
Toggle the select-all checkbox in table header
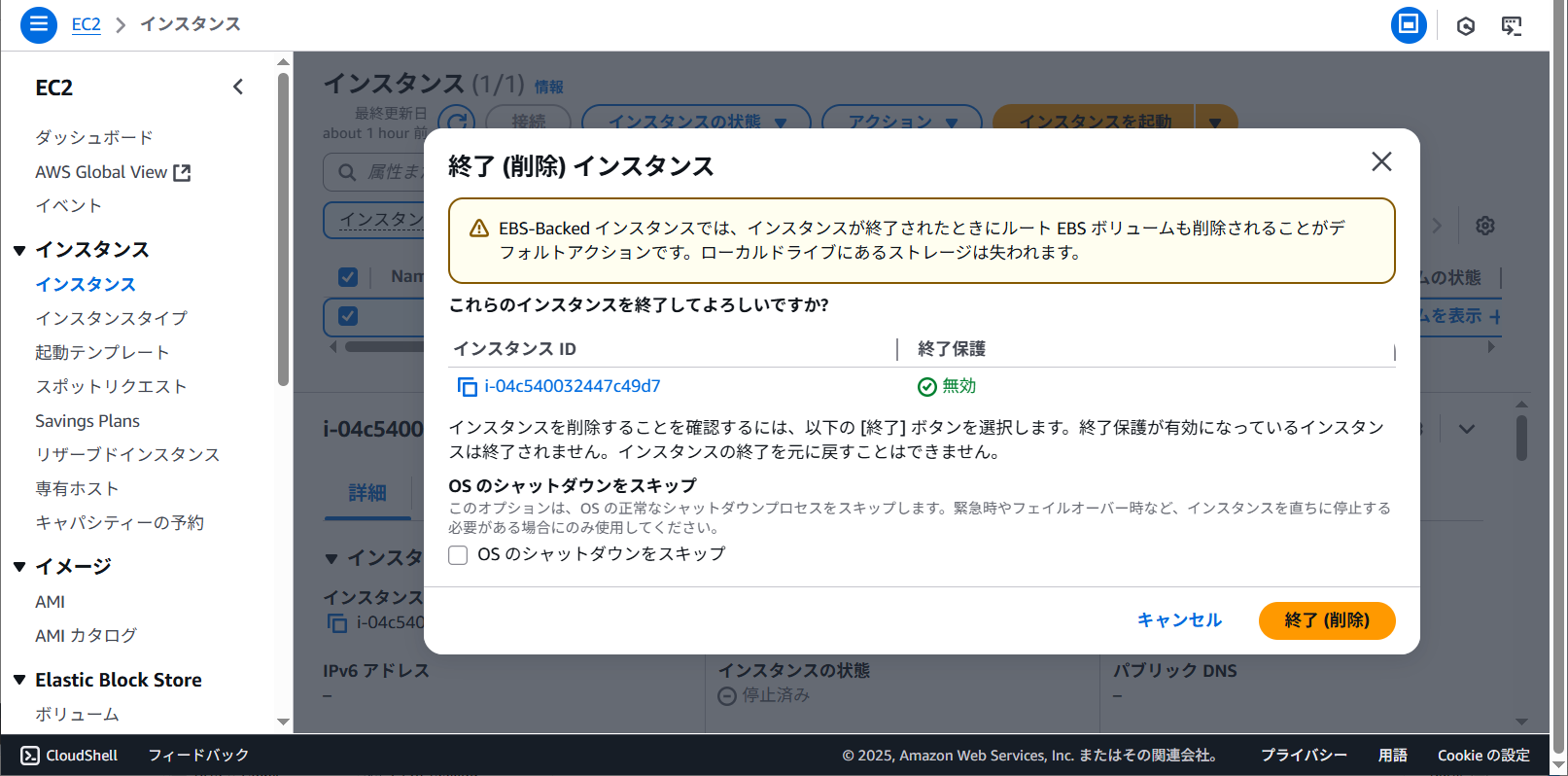(348, 277)
